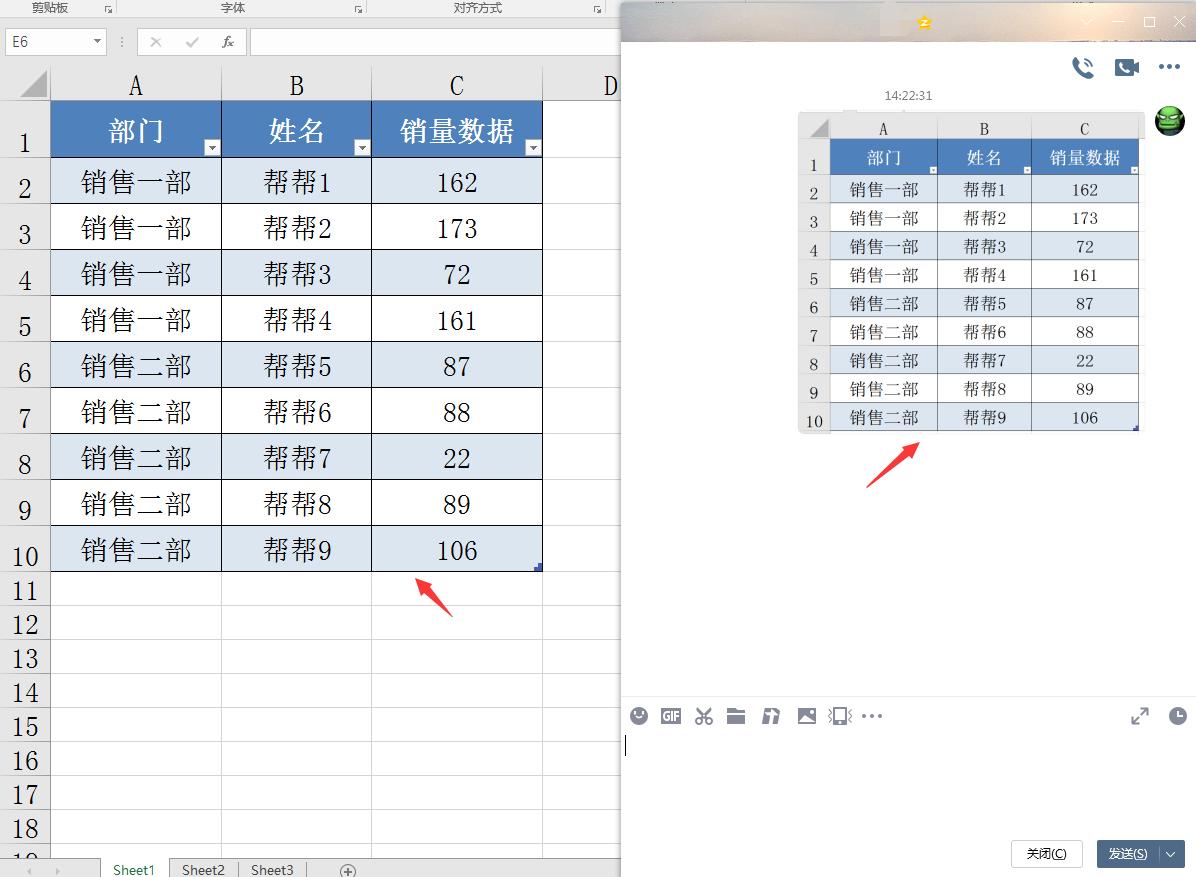
Task: Click the GIF button in chat toolbar
Action: point(671,716)
